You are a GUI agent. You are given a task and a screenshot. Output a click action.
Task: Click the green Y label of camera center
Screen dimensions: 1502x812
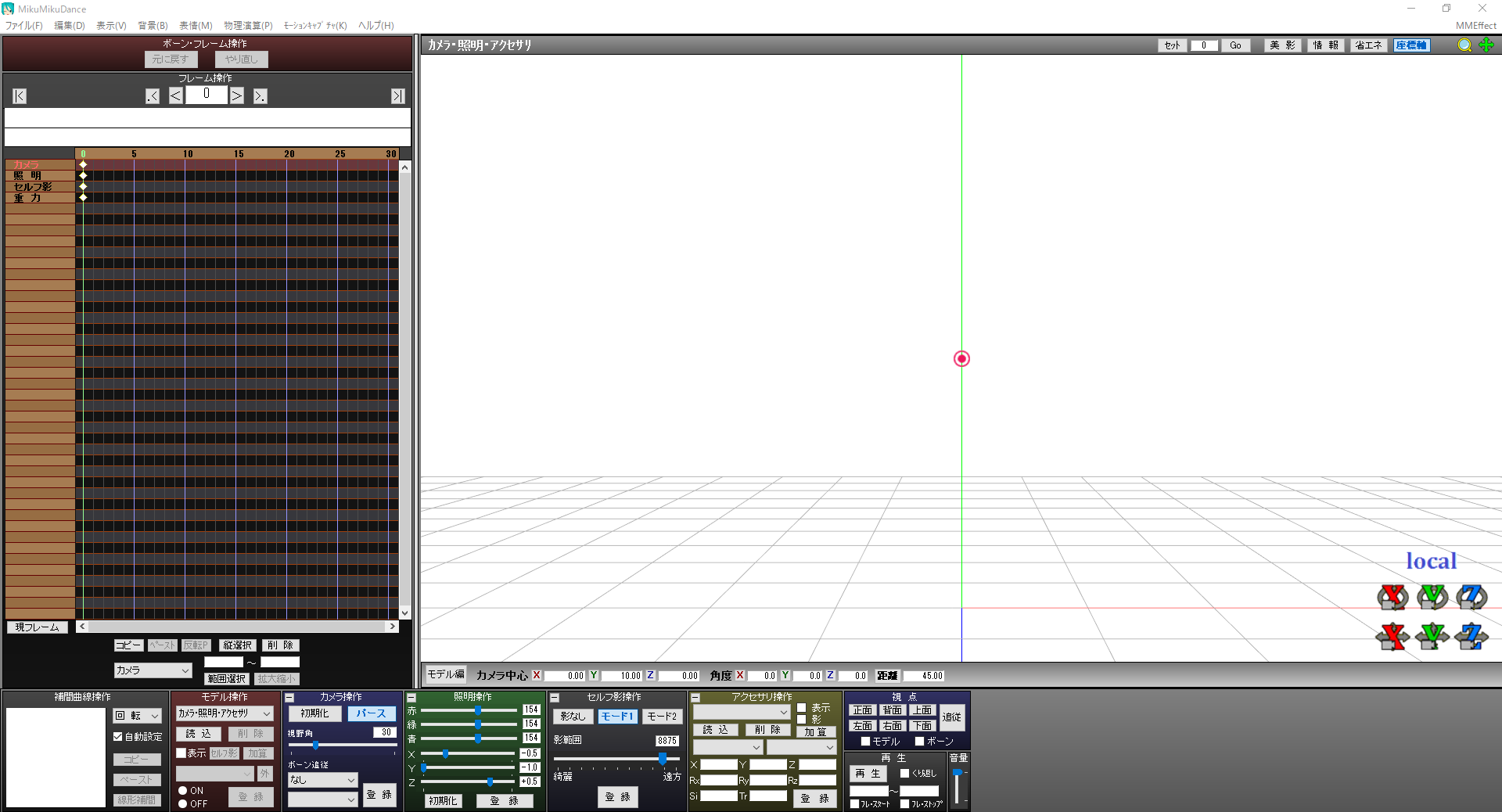[x=594, y=675]
